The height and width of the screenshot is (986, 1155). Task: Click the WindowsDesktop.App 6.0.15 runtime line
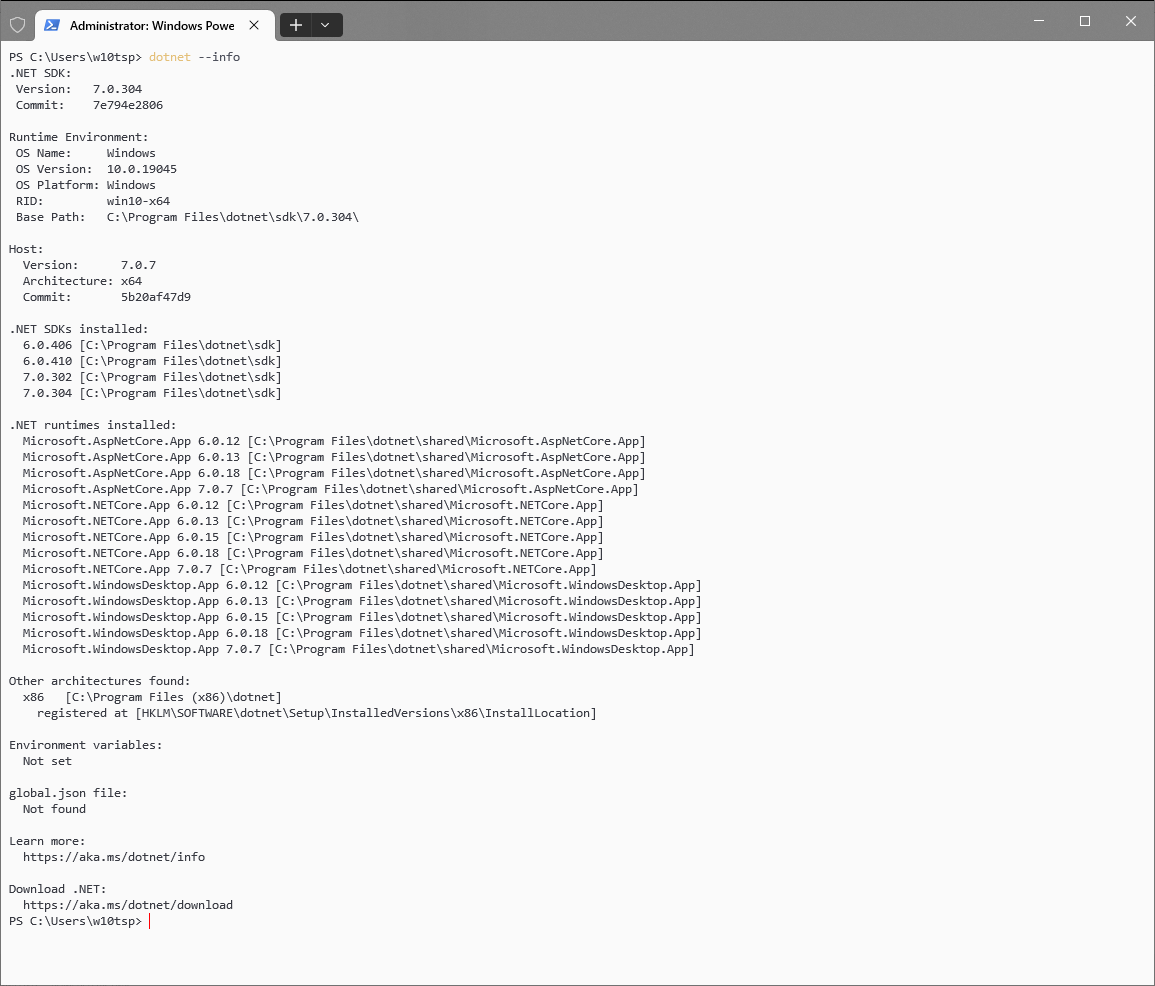(x=362, y=617)
